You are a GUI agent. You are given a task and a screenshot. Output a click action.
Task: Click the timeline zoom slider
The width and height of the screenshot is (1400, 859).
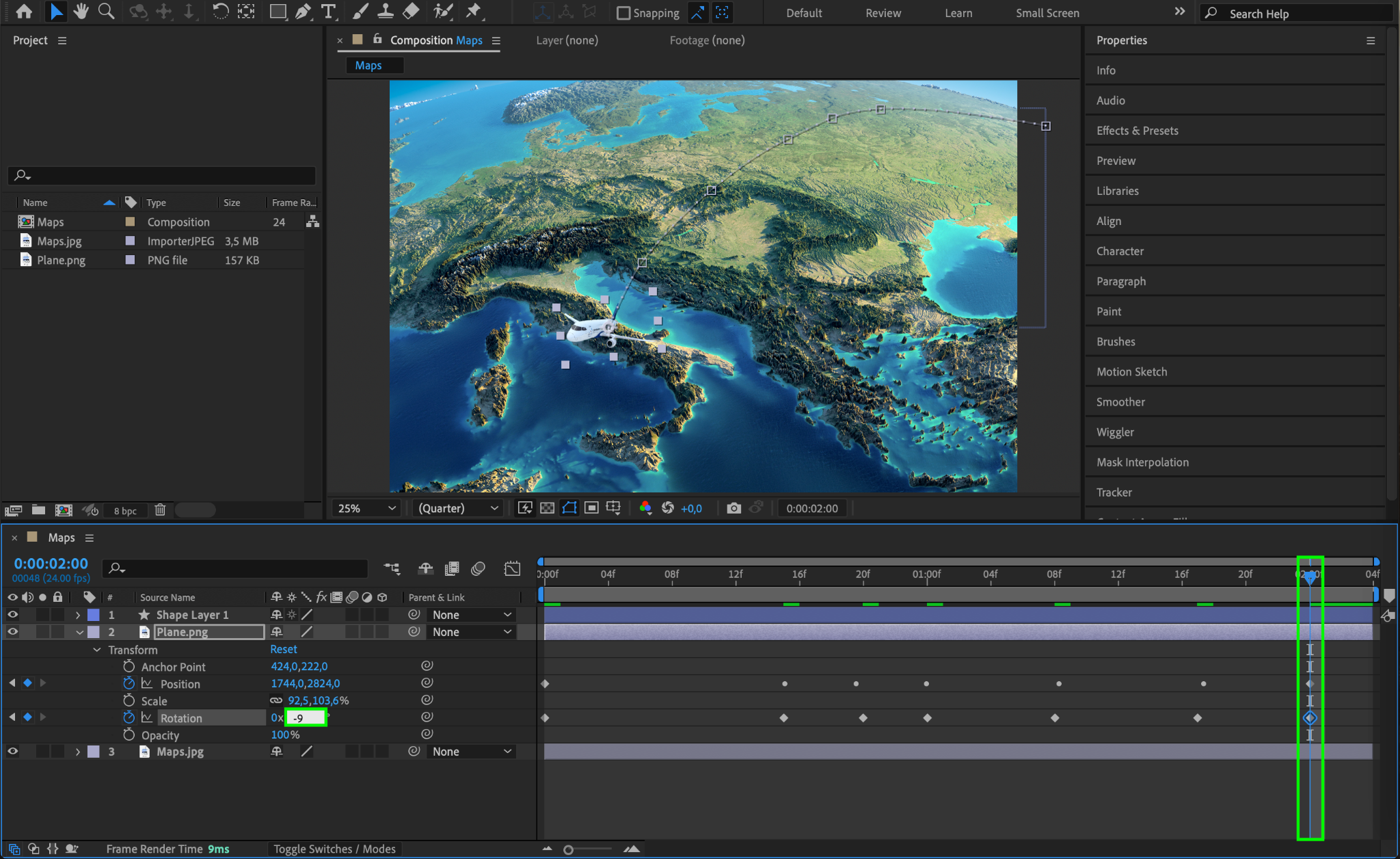point(569,849)
